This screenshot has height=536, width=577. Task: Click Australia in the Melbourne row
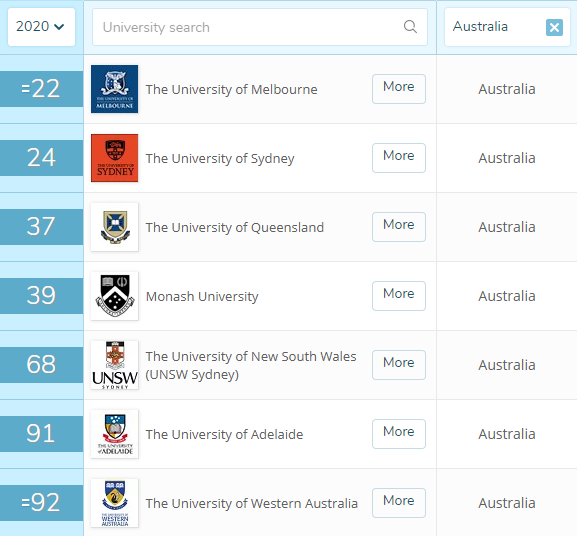click(507, 89)
